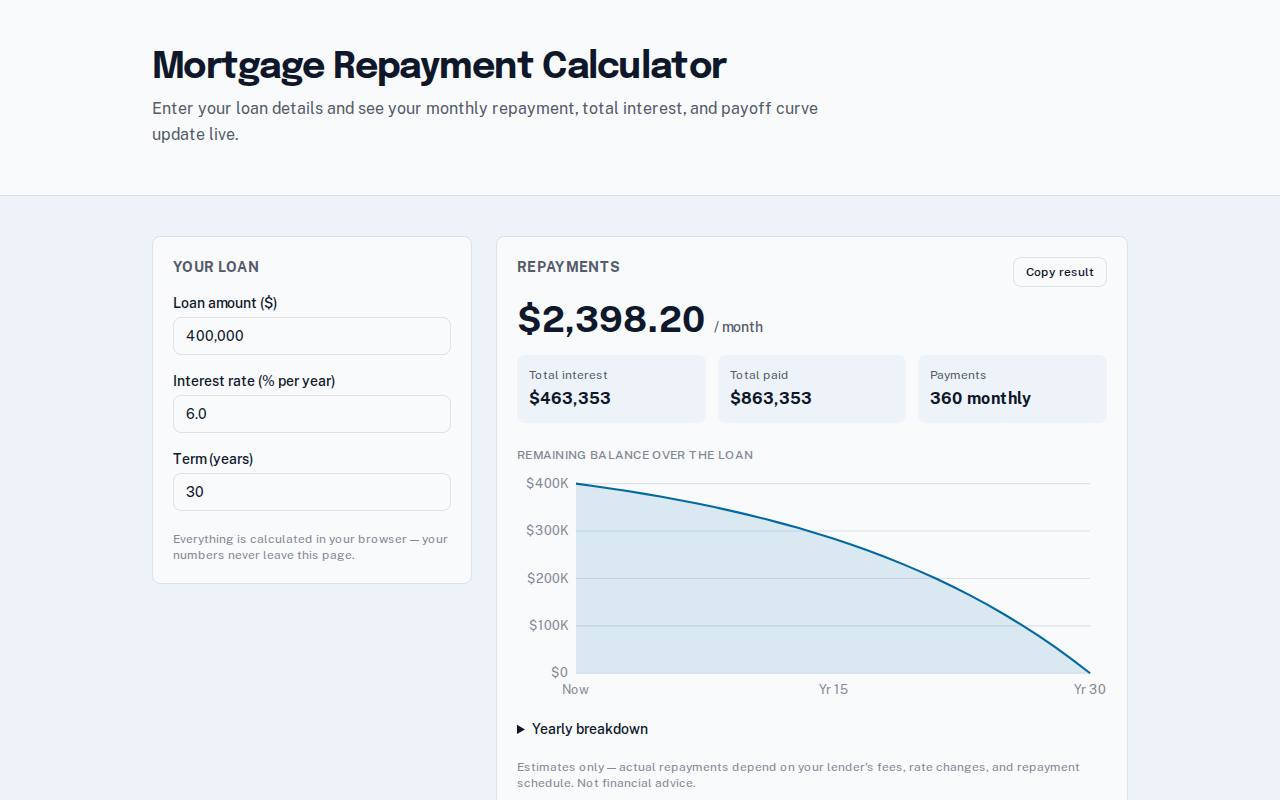
Task: Click into the Term (years) field
Action: (312, 492)
